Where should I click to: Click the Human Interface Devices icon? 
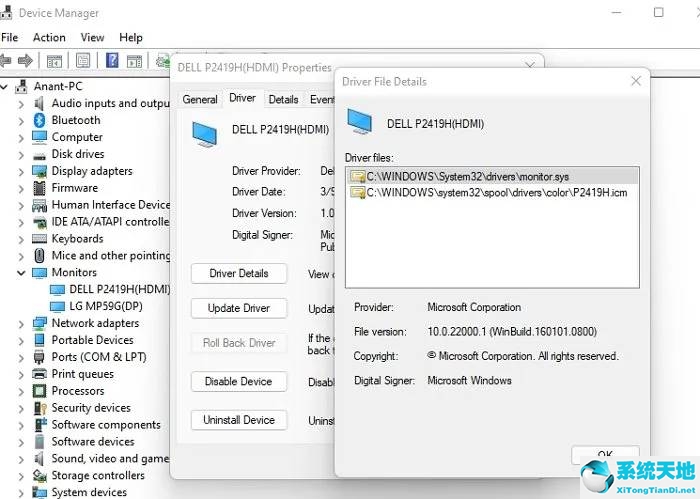(39, 205)
